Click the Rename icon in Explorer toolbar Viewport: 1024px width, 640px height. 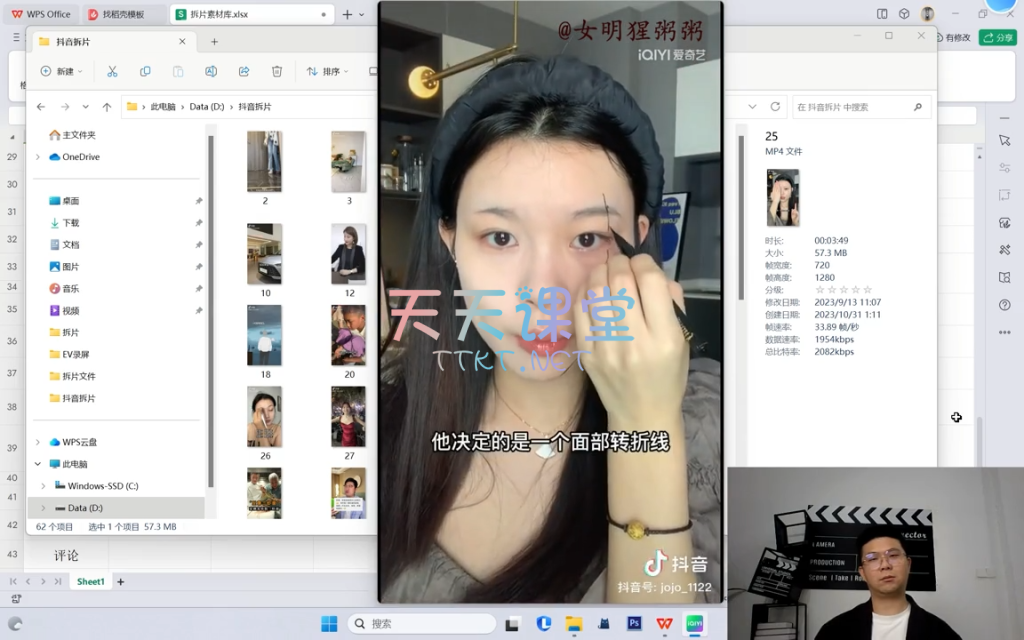[x=211, y=72]
